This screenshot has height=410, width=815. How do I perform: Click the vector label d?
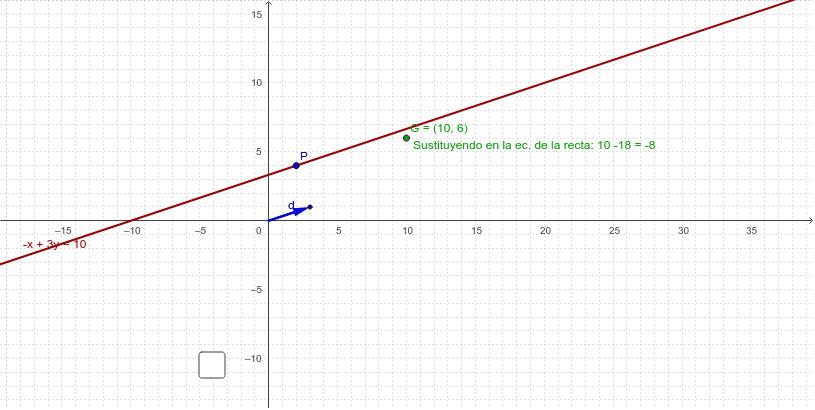coord(291,205)
